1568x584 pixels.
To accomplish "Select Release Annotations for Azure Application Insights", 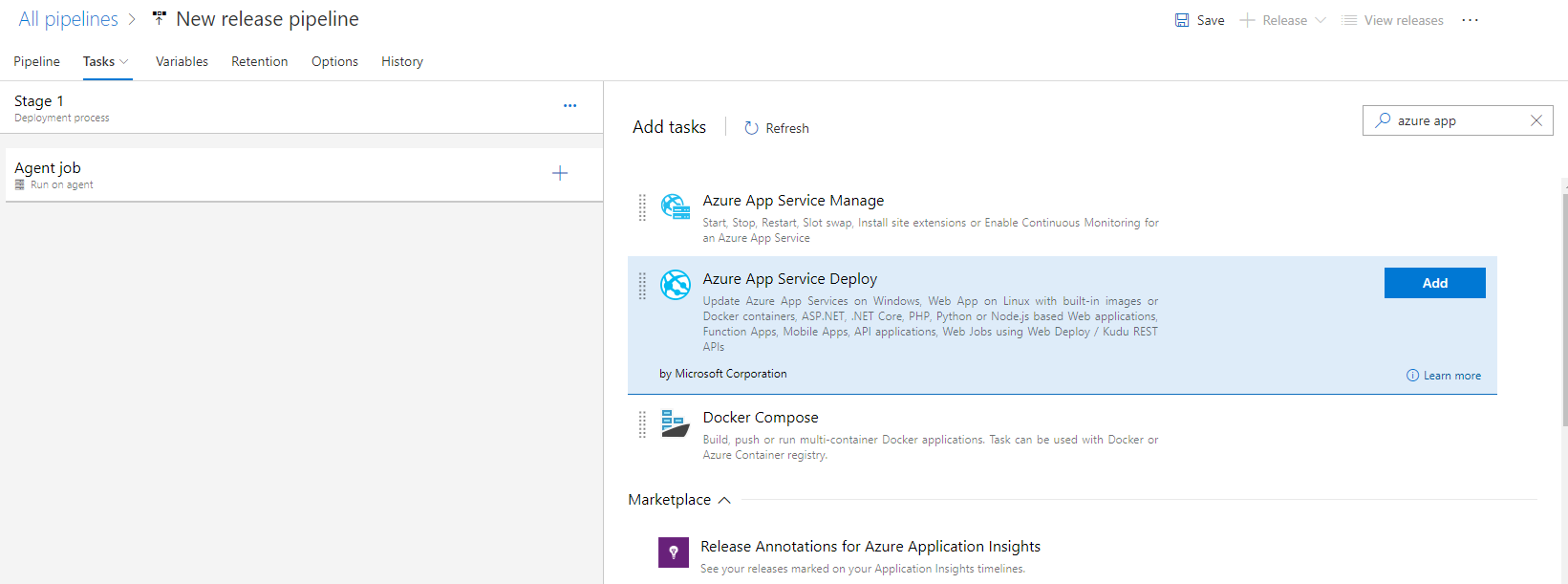I will click(870, 547).
